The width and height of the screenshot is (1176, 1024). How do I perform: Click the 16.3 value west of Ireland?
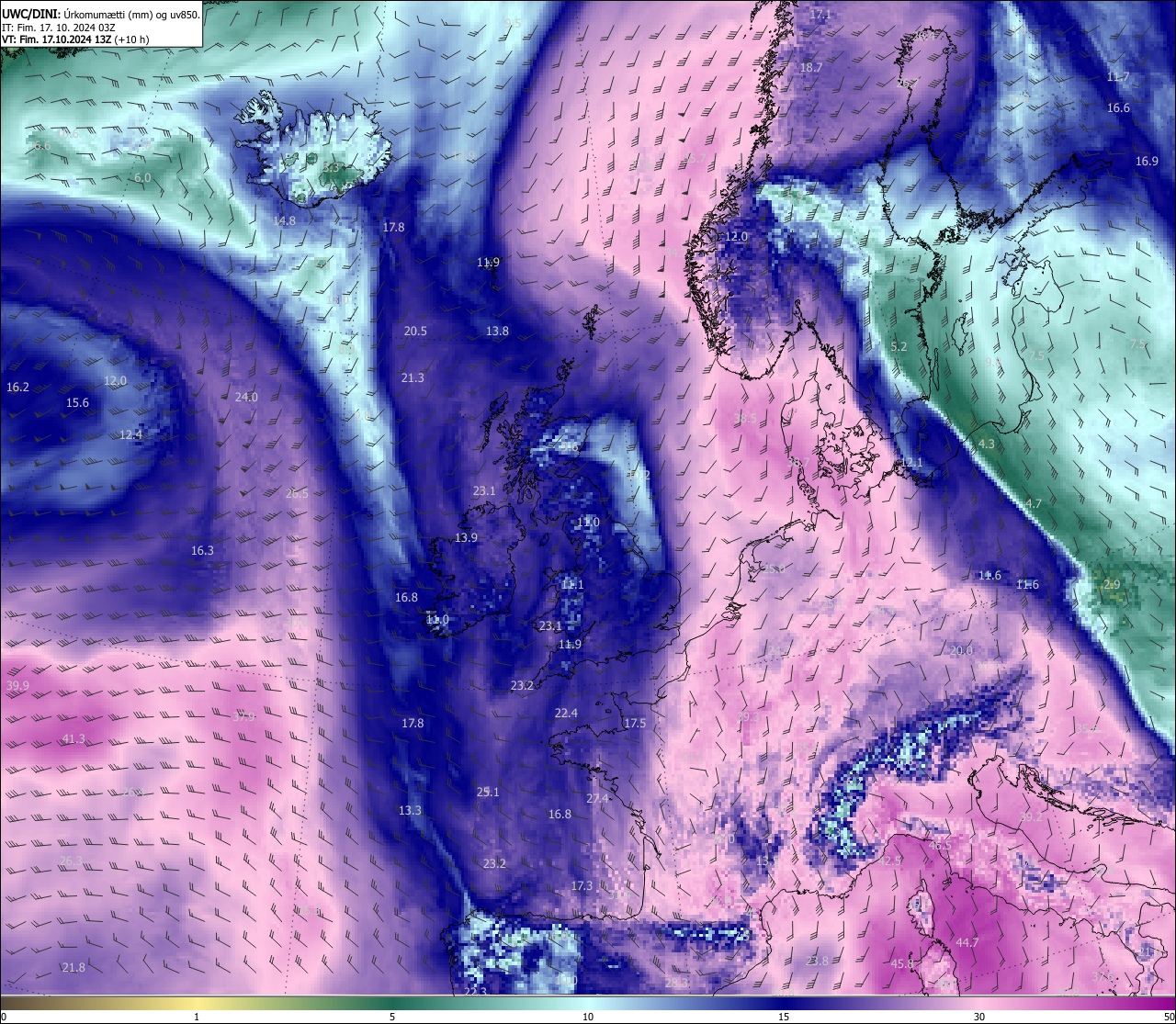click(x=202, y=550)
